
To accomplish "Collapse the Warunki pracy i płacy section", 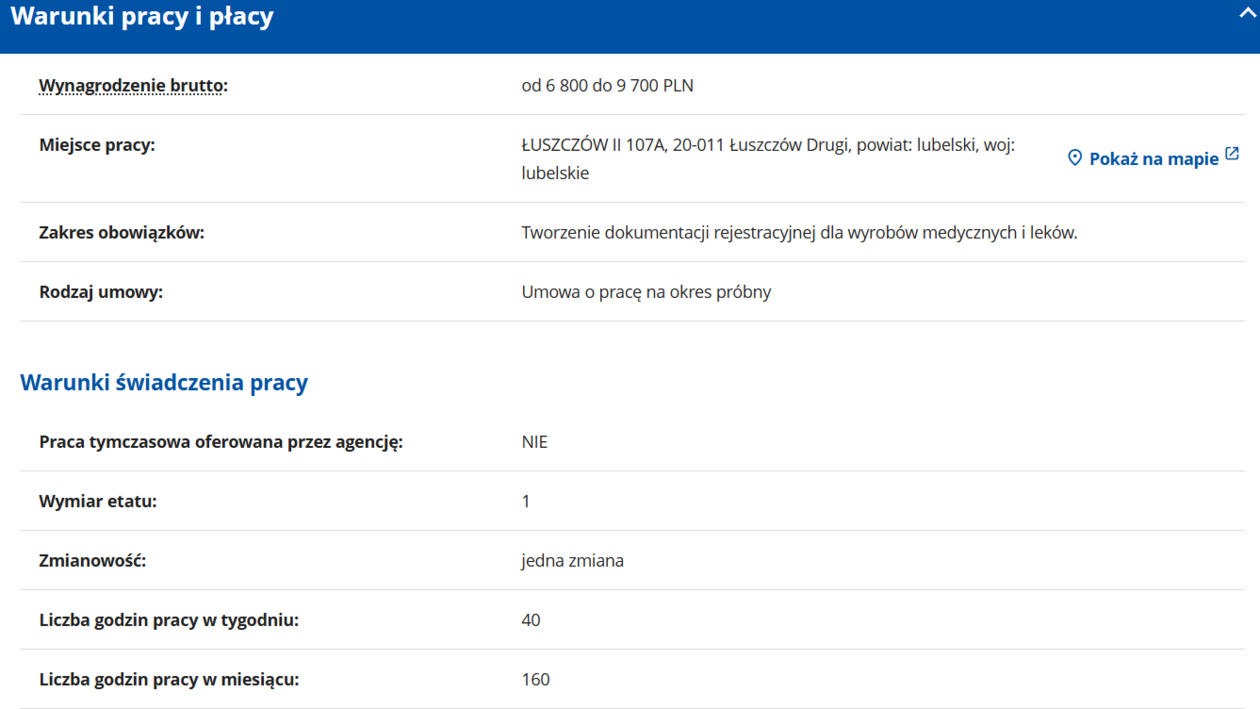I will (x=1247, y=13).
